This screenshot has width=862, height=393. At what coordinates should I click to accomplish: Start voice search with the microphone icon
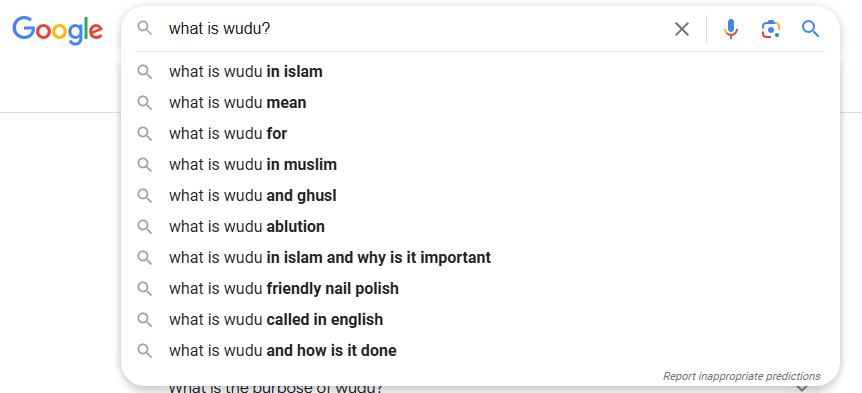[x=731, y=29]
